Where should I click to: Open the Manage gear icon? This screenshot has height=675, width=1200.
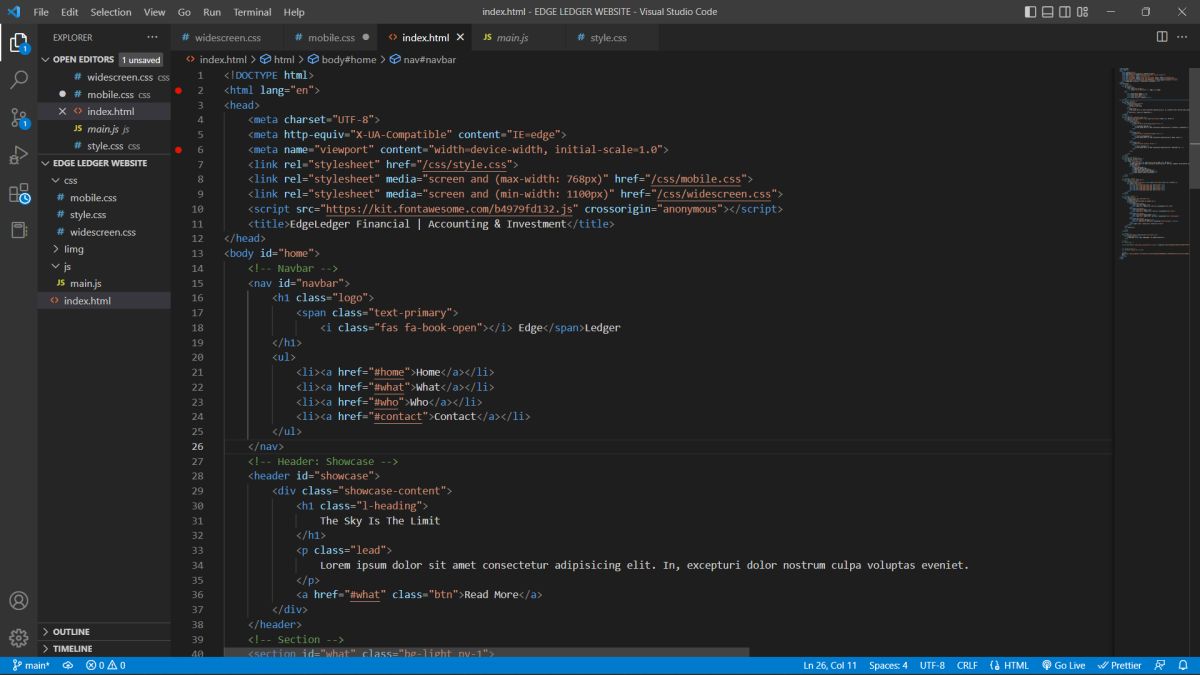click(19, 637)
